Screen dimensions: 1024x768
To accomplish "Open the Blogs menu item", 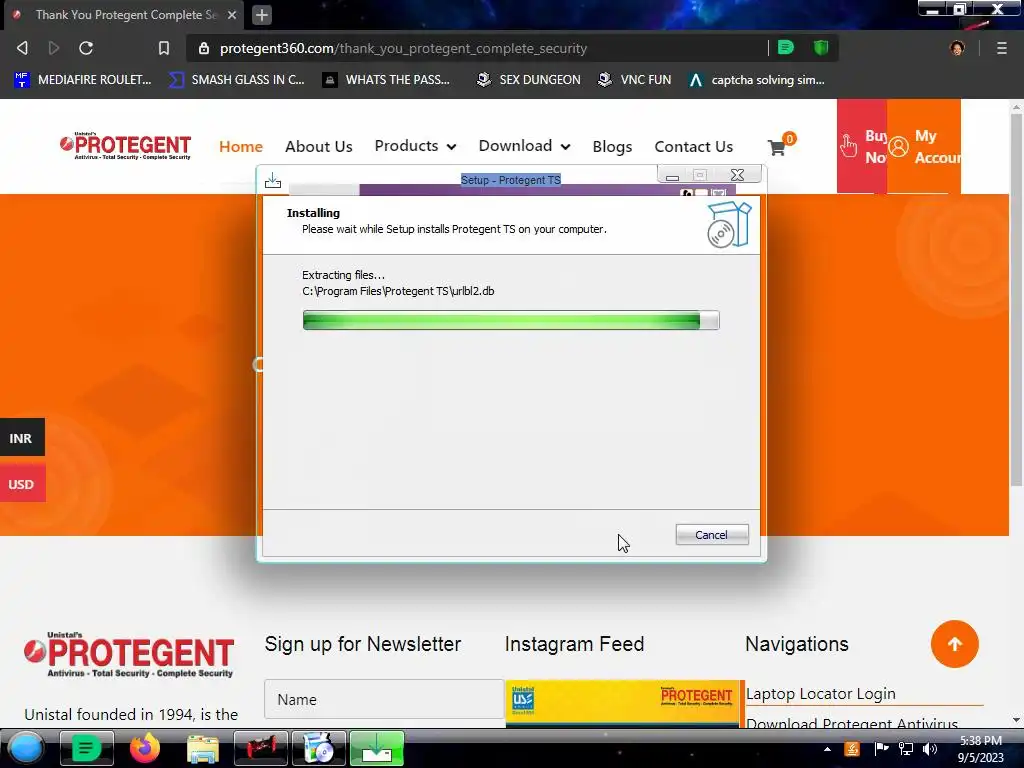I will coord(612,146).
